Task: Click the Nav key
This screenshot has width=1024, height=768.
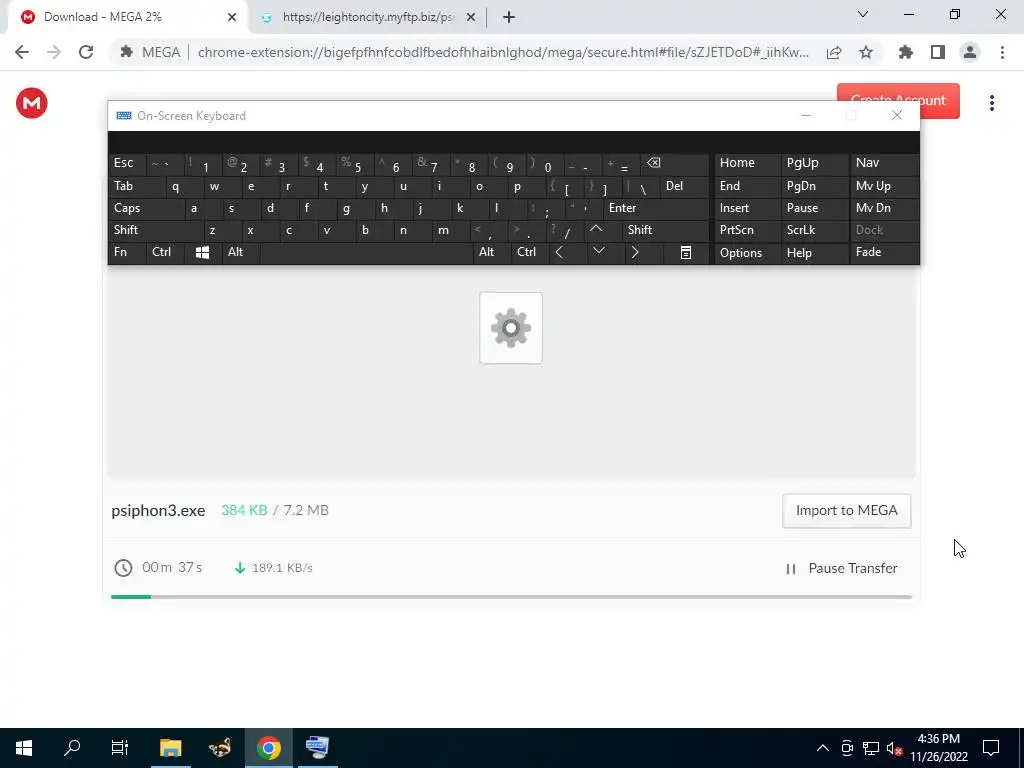Action: (884, 164)
